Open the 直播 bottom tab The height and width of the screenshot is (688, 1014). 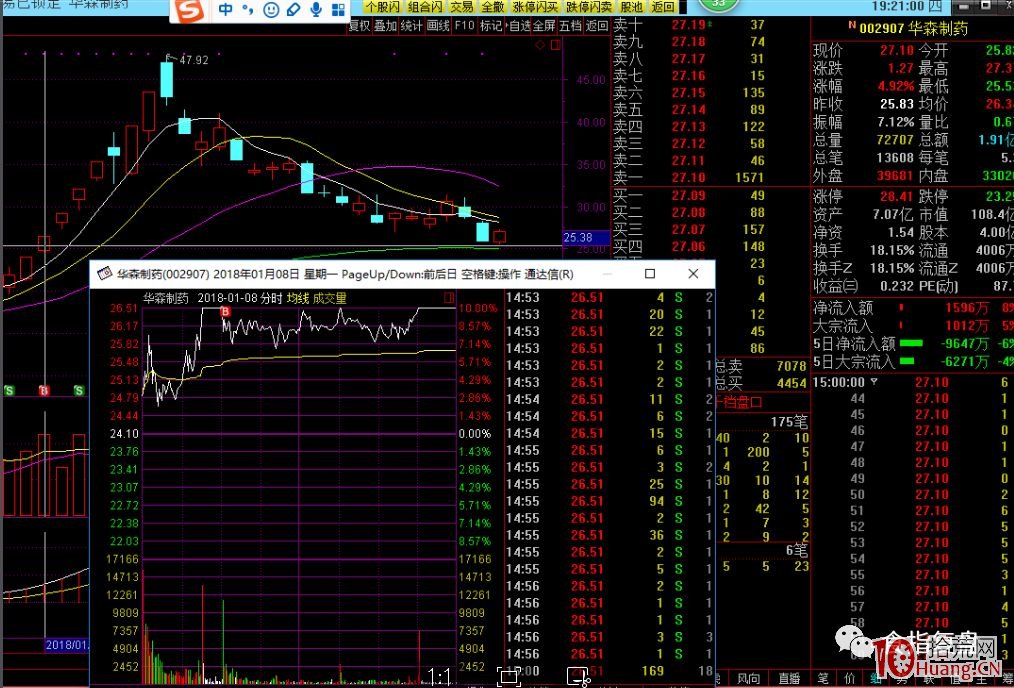pyautogui.click(x=789, y=680)
